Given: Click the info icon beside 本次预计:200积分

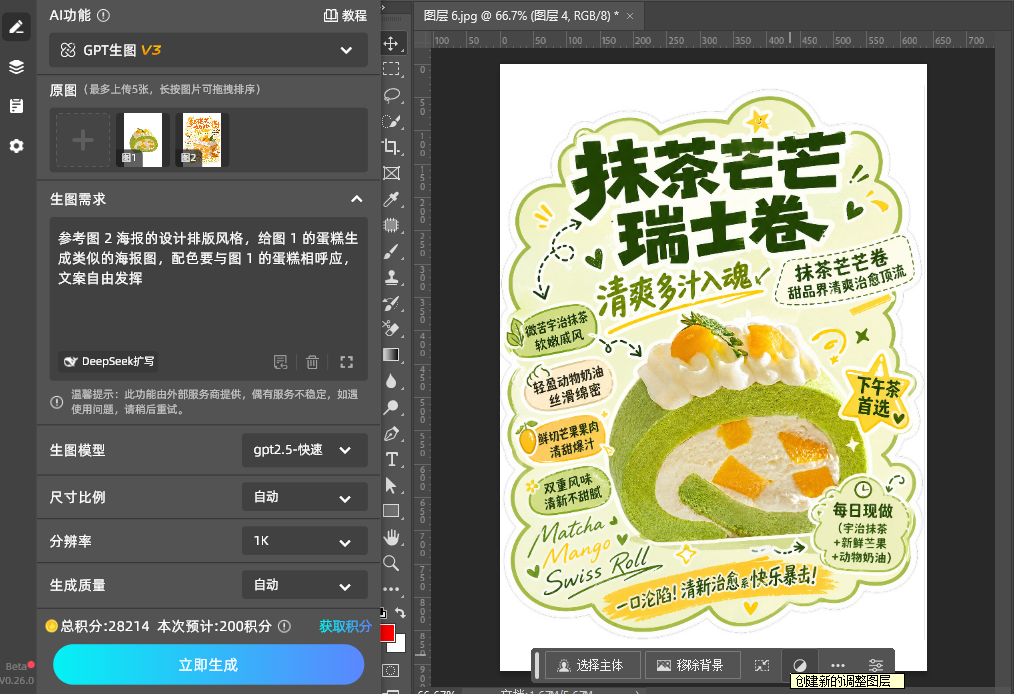Looking at the screenshot, I should click(284, 626).
